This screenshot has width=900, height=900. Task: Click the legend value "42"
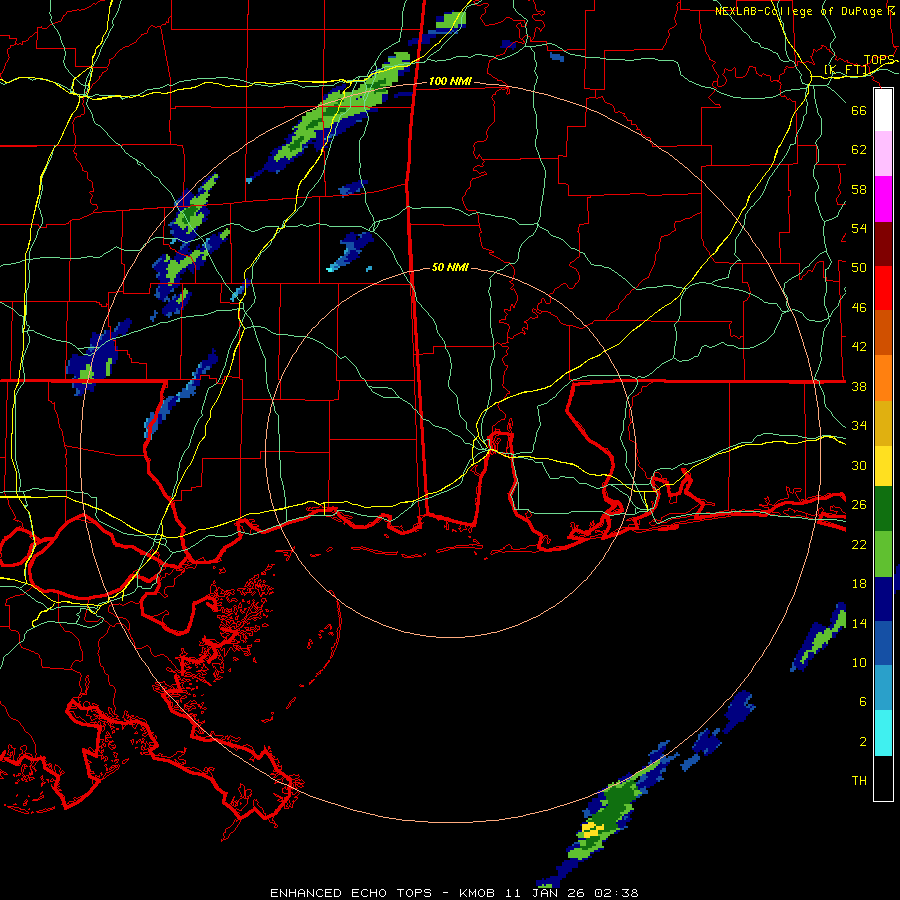coord(859,347)
